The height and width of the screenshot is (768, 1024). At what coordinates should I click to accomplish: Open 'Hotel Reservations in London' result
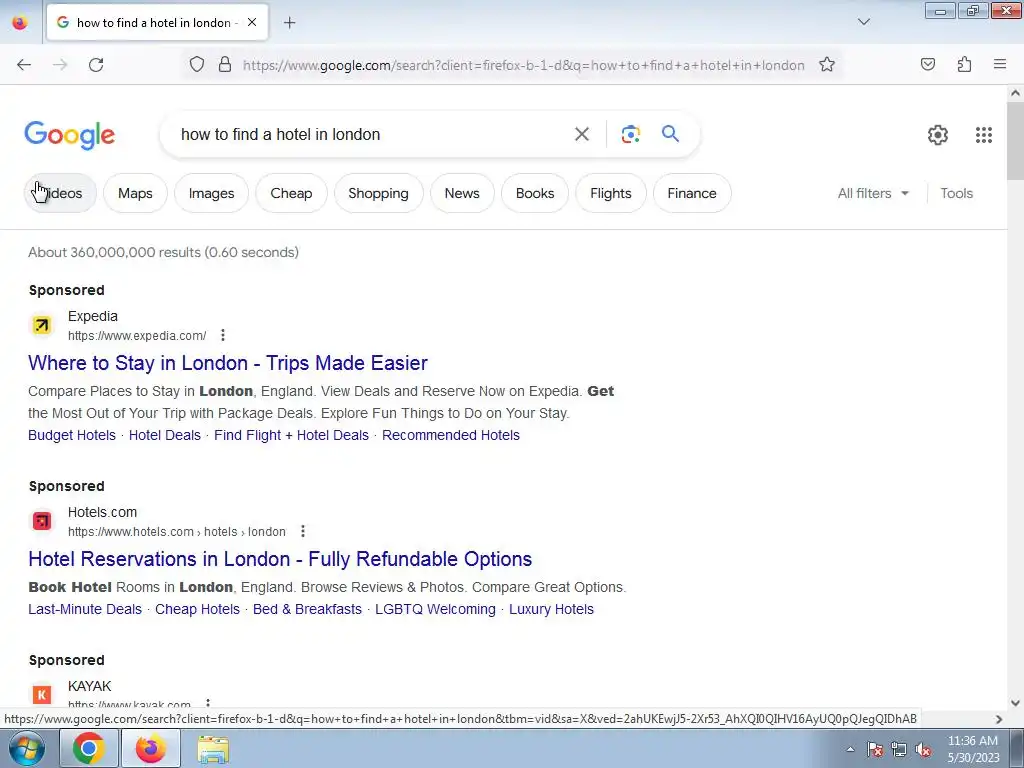(280, 558)
